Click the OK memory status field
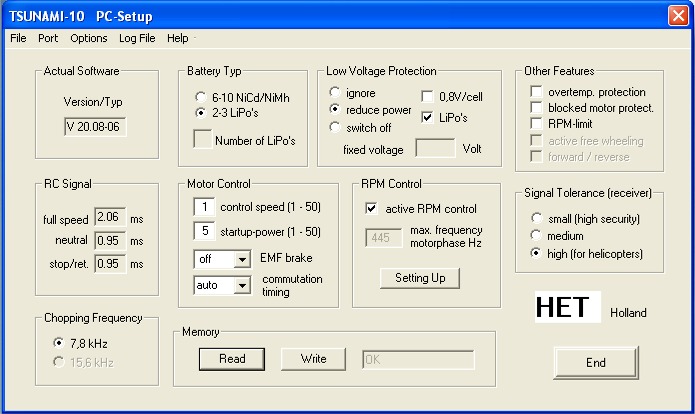This screenshot has width=695, height=414. (418, 359)
